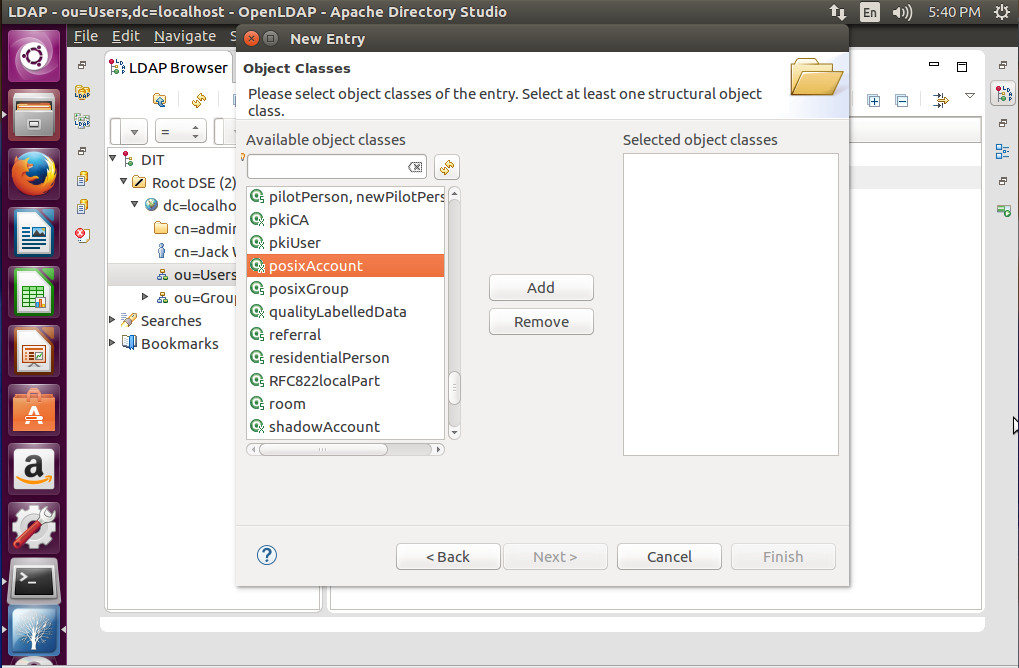Click the Link with Editor arrows icon

(940, 101)
